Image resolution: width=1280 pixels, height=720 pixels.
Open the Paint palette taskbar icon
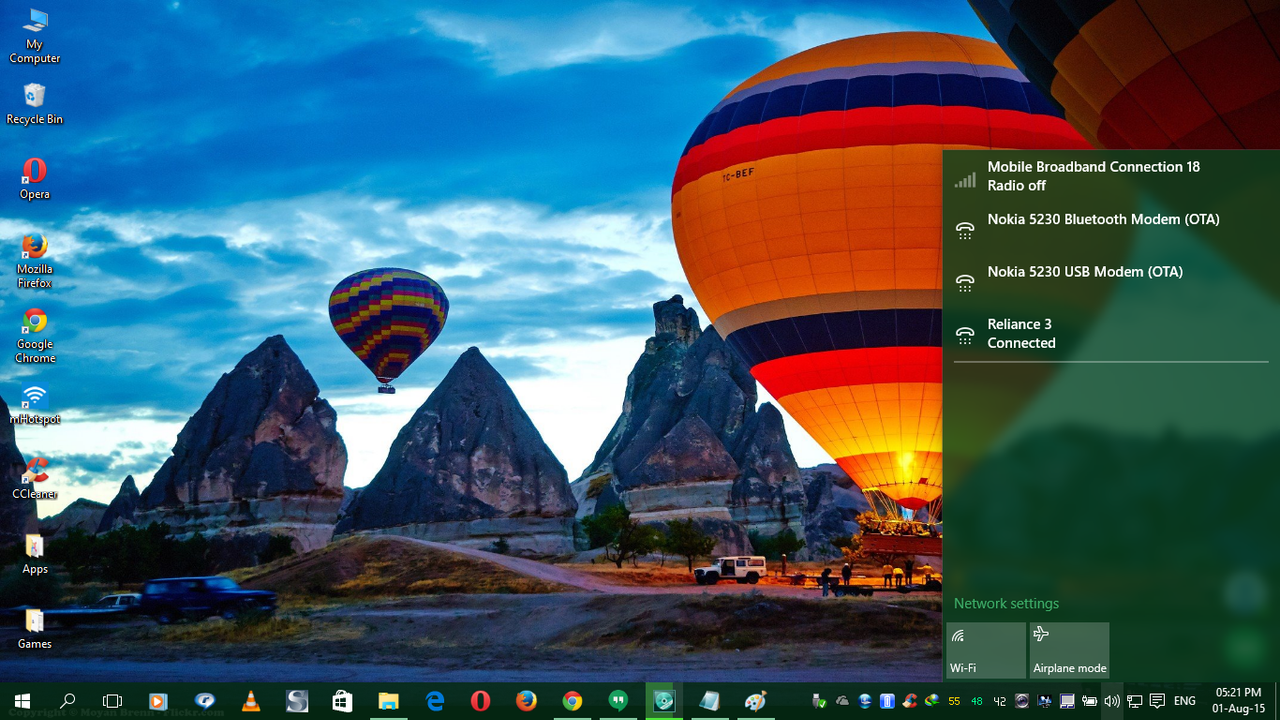tap(755, 701)
